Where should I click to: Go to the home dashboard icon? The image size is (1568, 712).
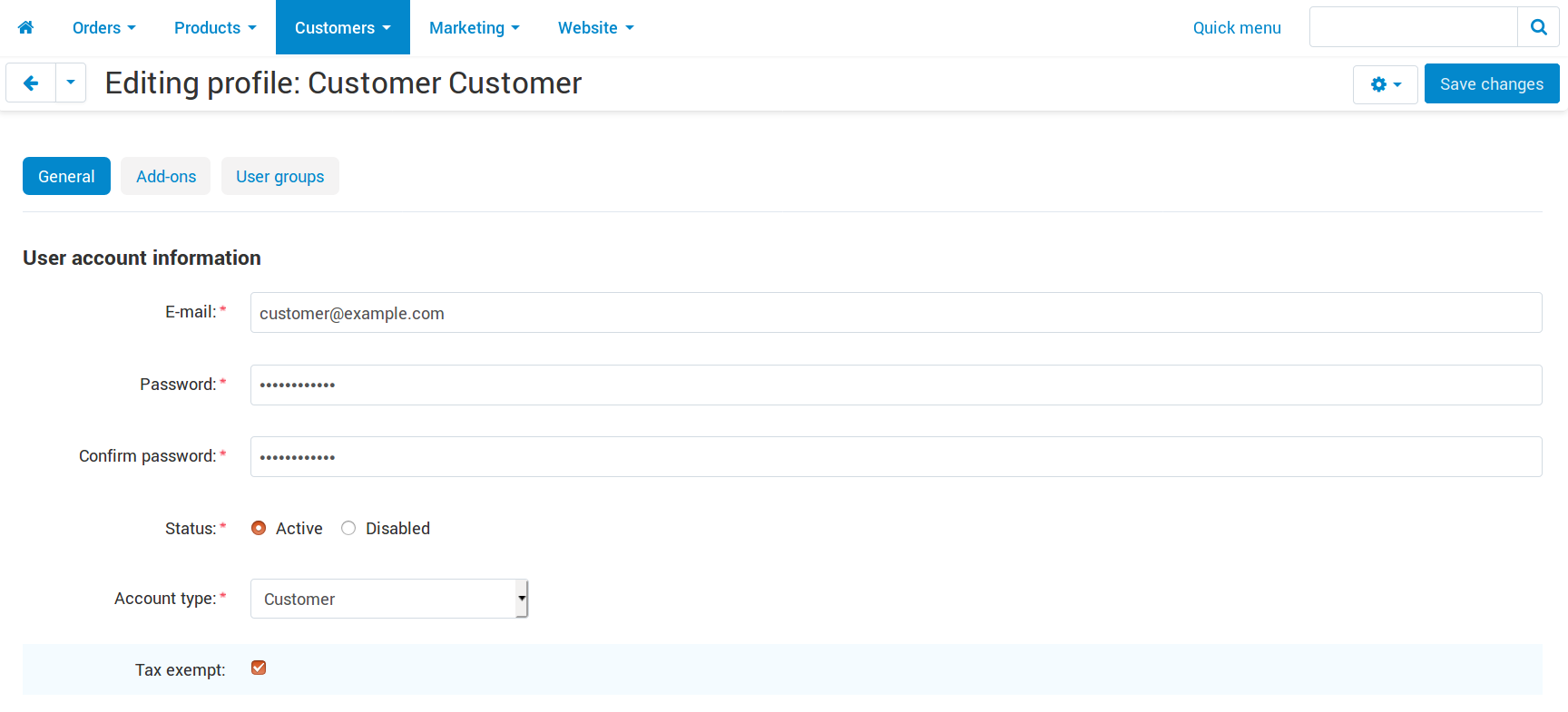pyautogui.click(x=26, y=27)
